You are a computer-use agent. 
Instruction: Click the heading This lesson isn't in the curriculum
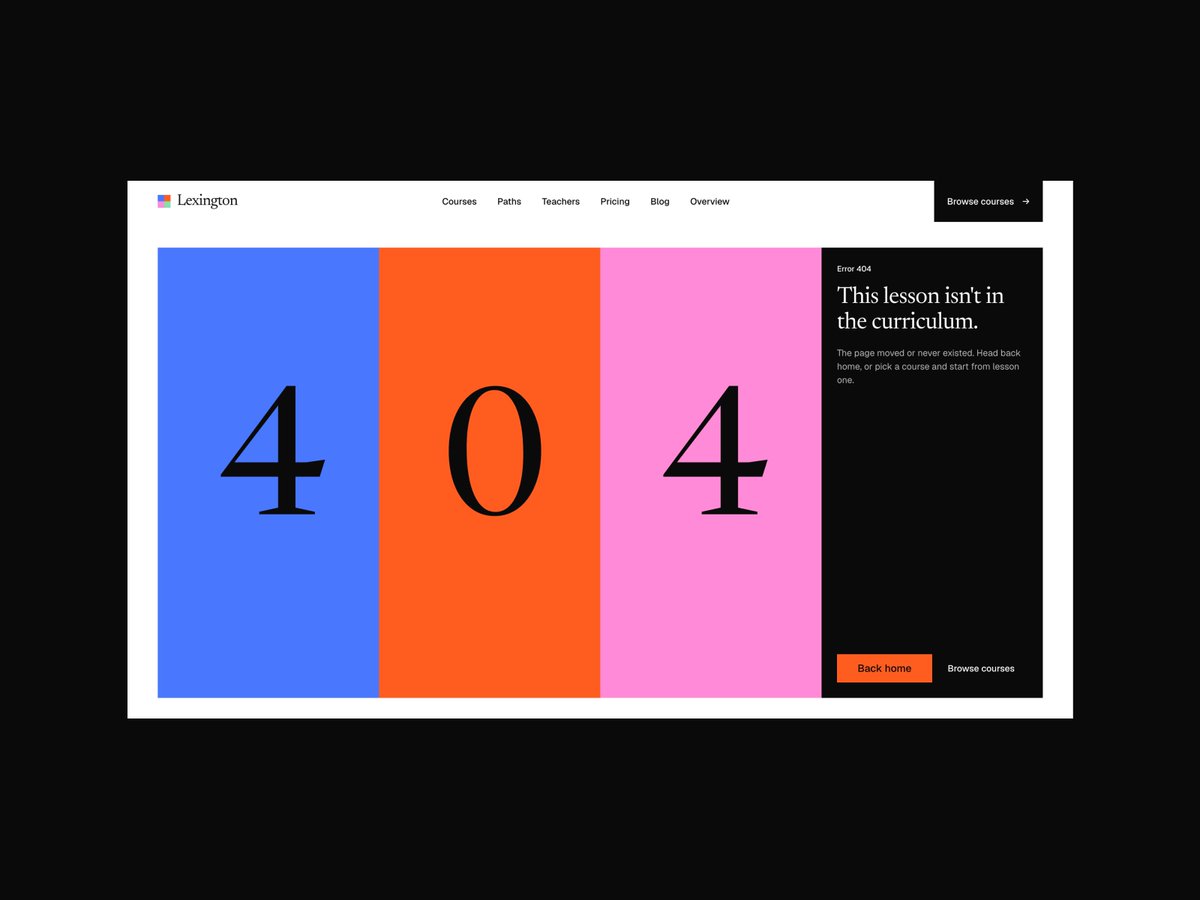[x=920, y=308]
